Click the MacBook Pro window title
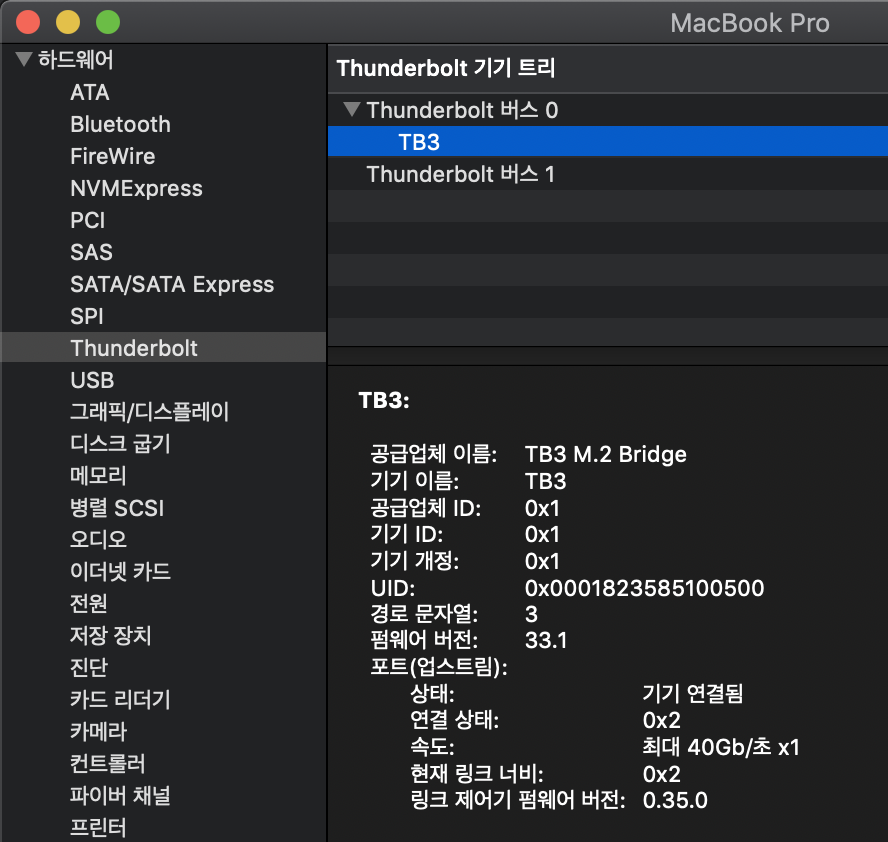The height and width of the screenshot is (842, 888). (750, 23)
